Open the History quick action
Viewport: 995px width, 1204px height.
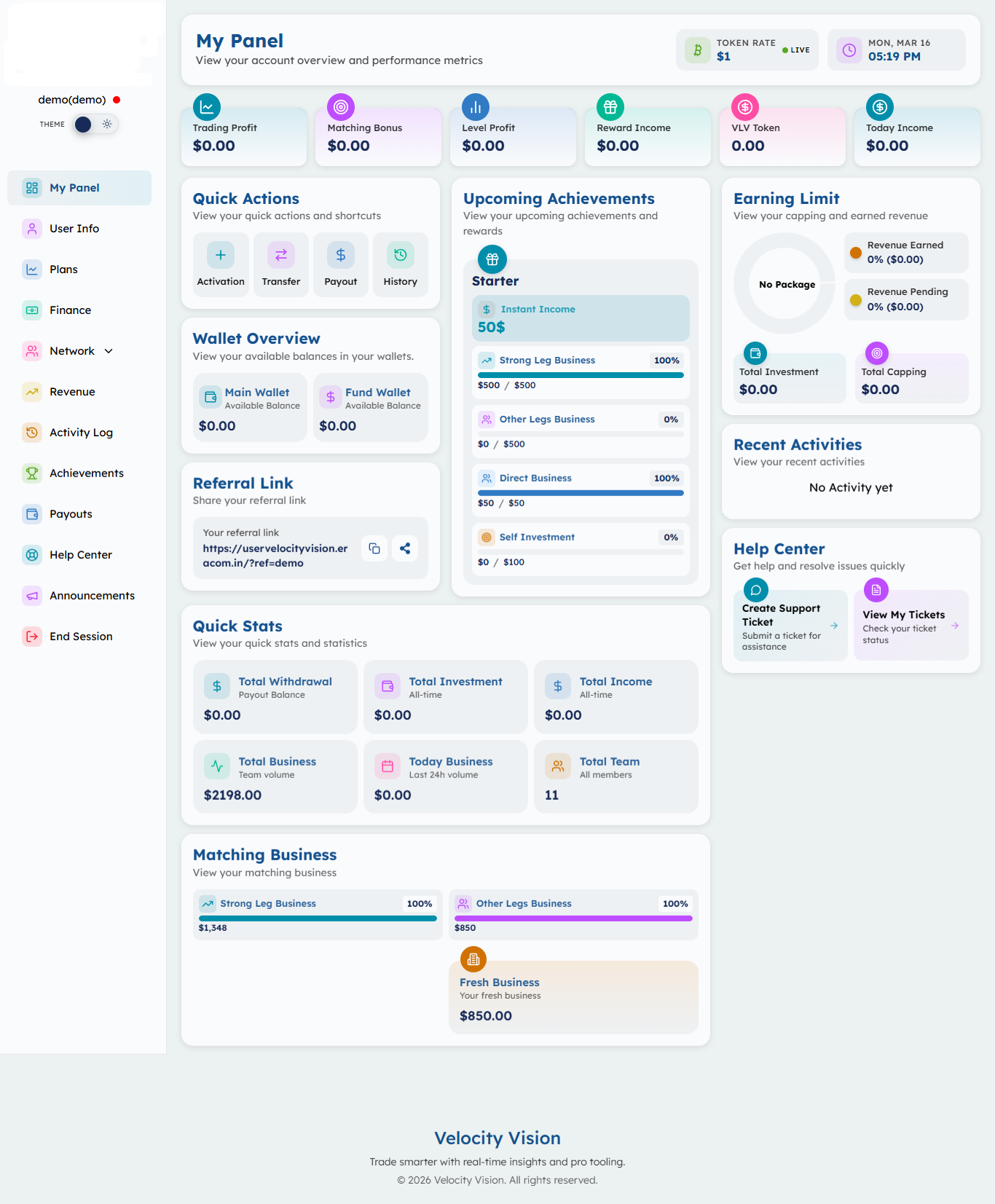(x=400, y=265)
